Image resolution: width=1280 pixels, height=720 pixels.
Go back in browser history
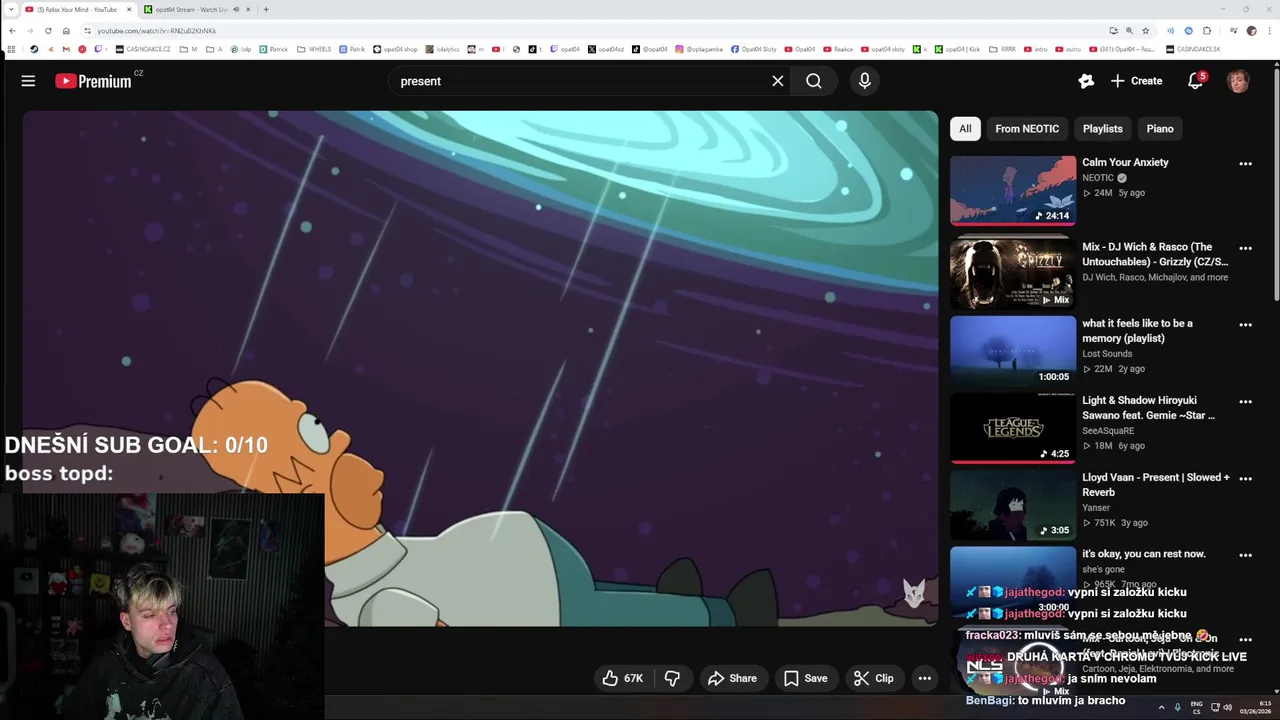tap(12, 31)
